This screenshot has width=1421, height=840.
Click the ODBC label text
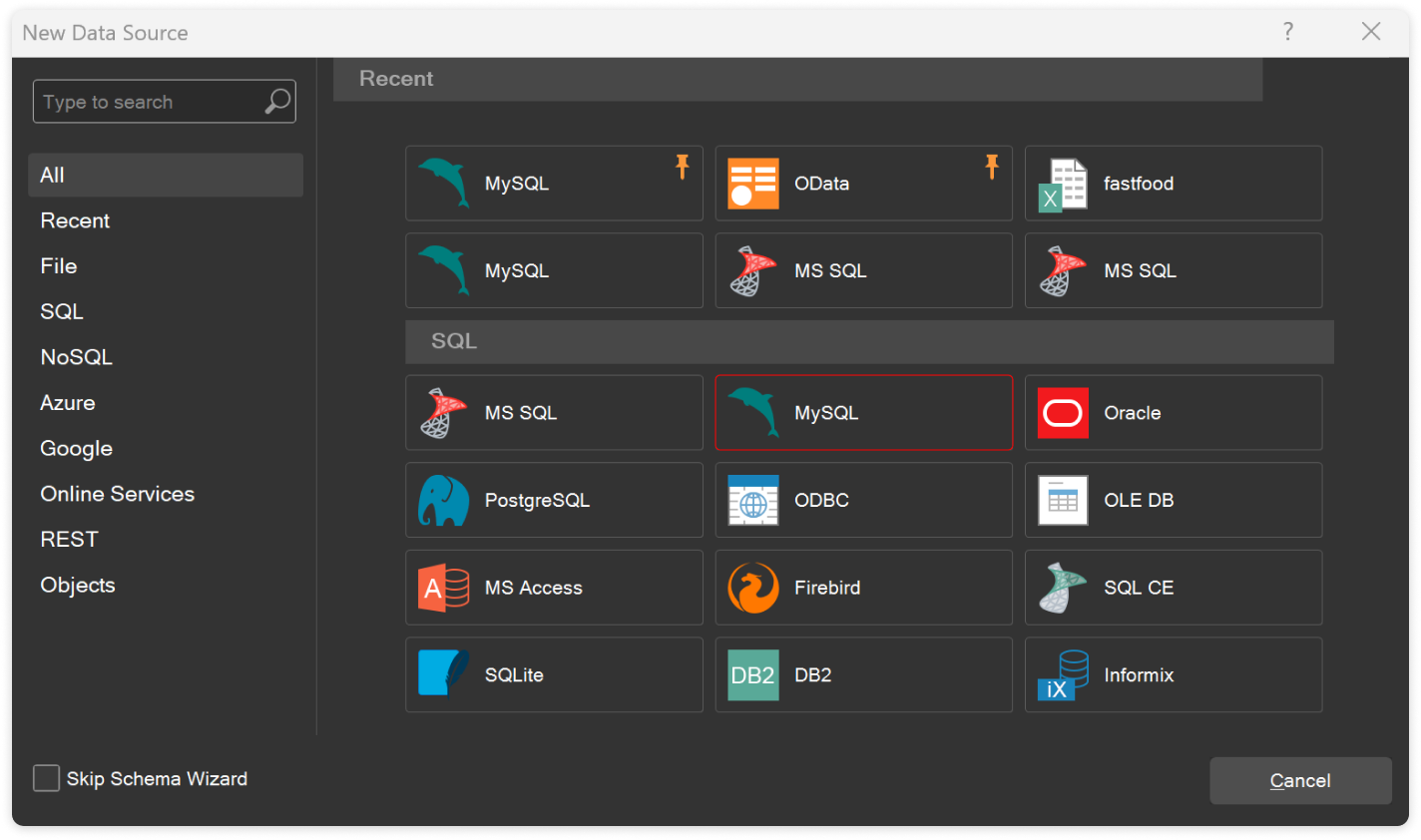coord(821,500)
